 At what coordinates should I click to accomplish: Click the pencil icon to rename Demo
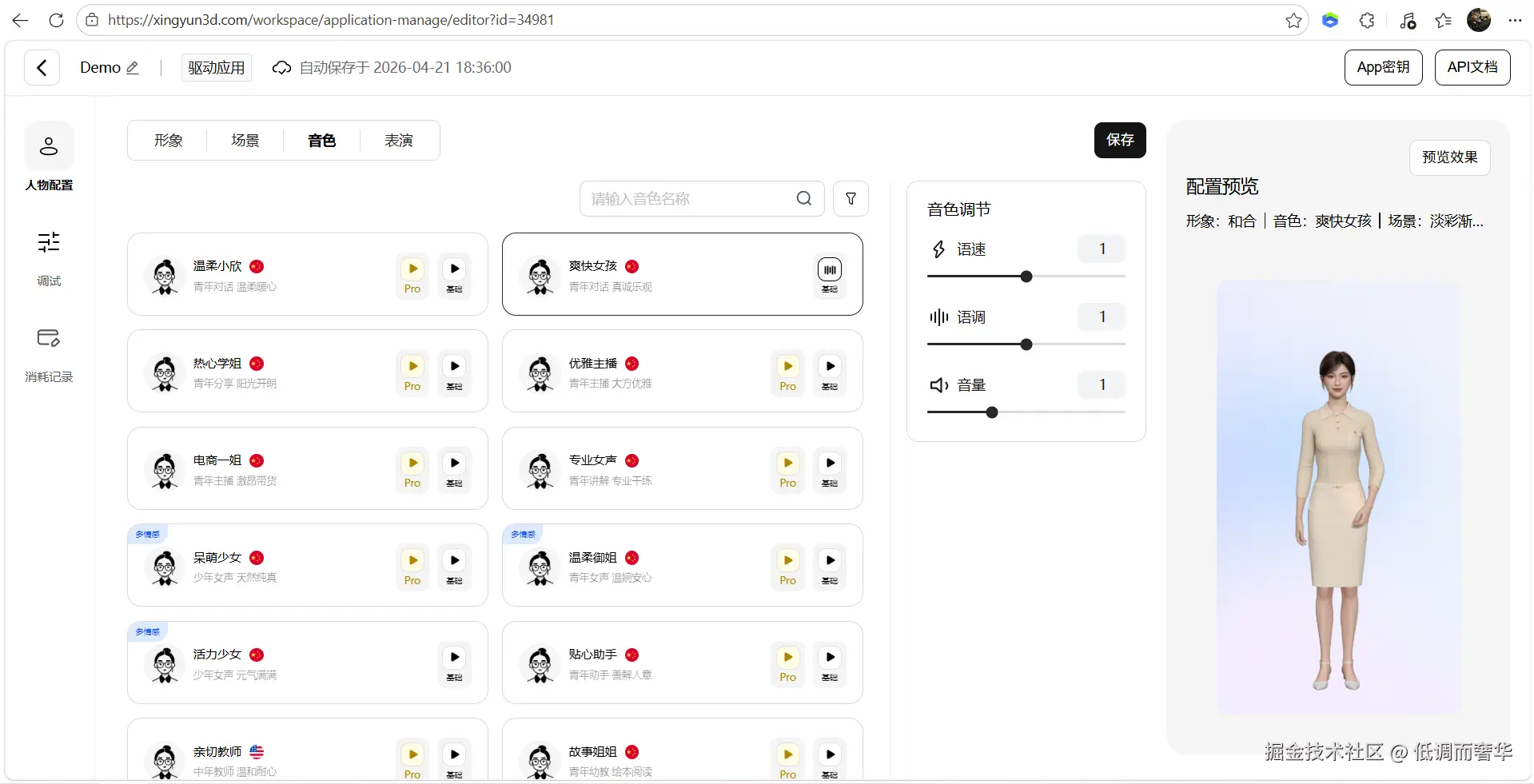pyautogui.click(x=133, y=68)
